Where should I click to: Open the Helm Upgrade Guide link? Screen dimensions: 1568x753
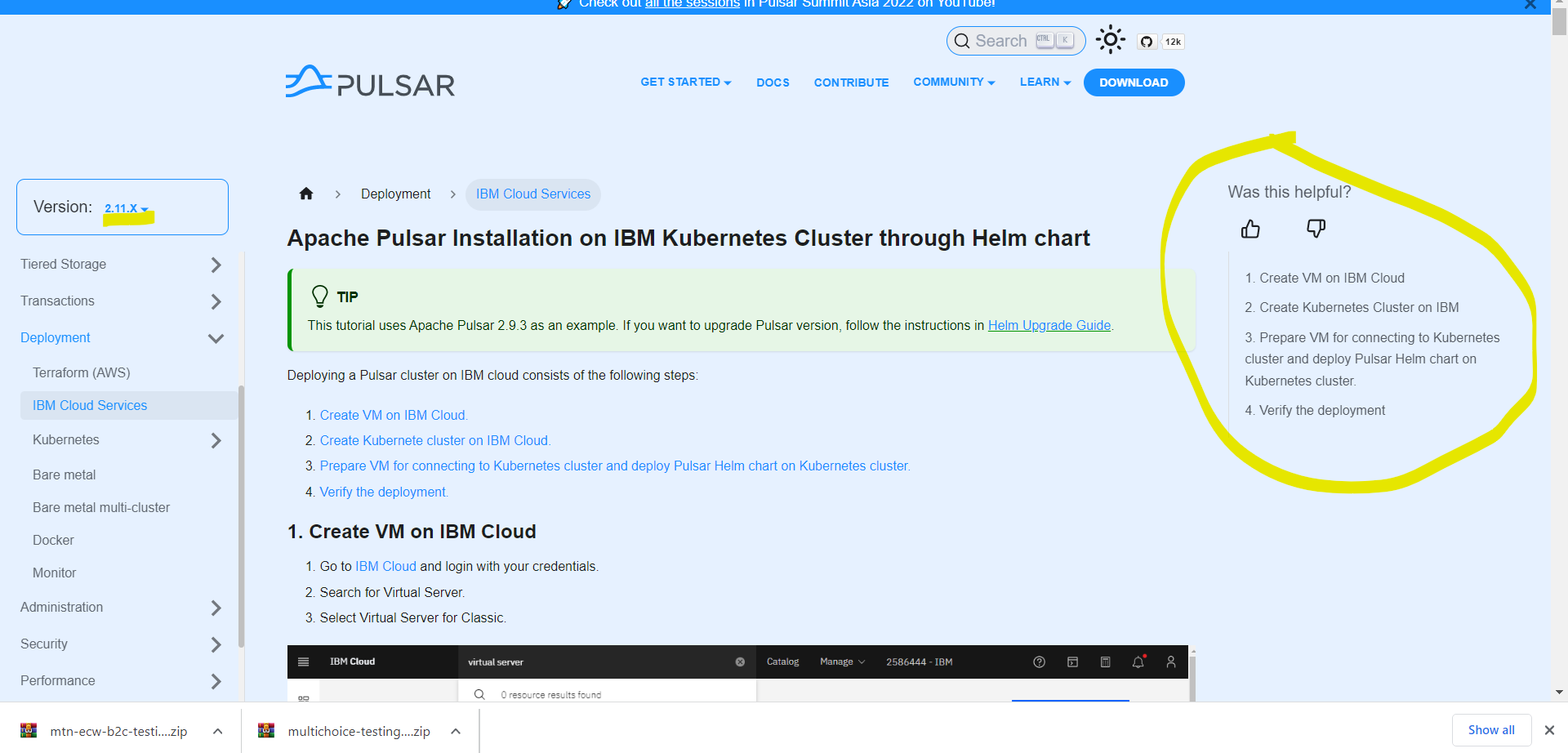(x=1049, y=325)
